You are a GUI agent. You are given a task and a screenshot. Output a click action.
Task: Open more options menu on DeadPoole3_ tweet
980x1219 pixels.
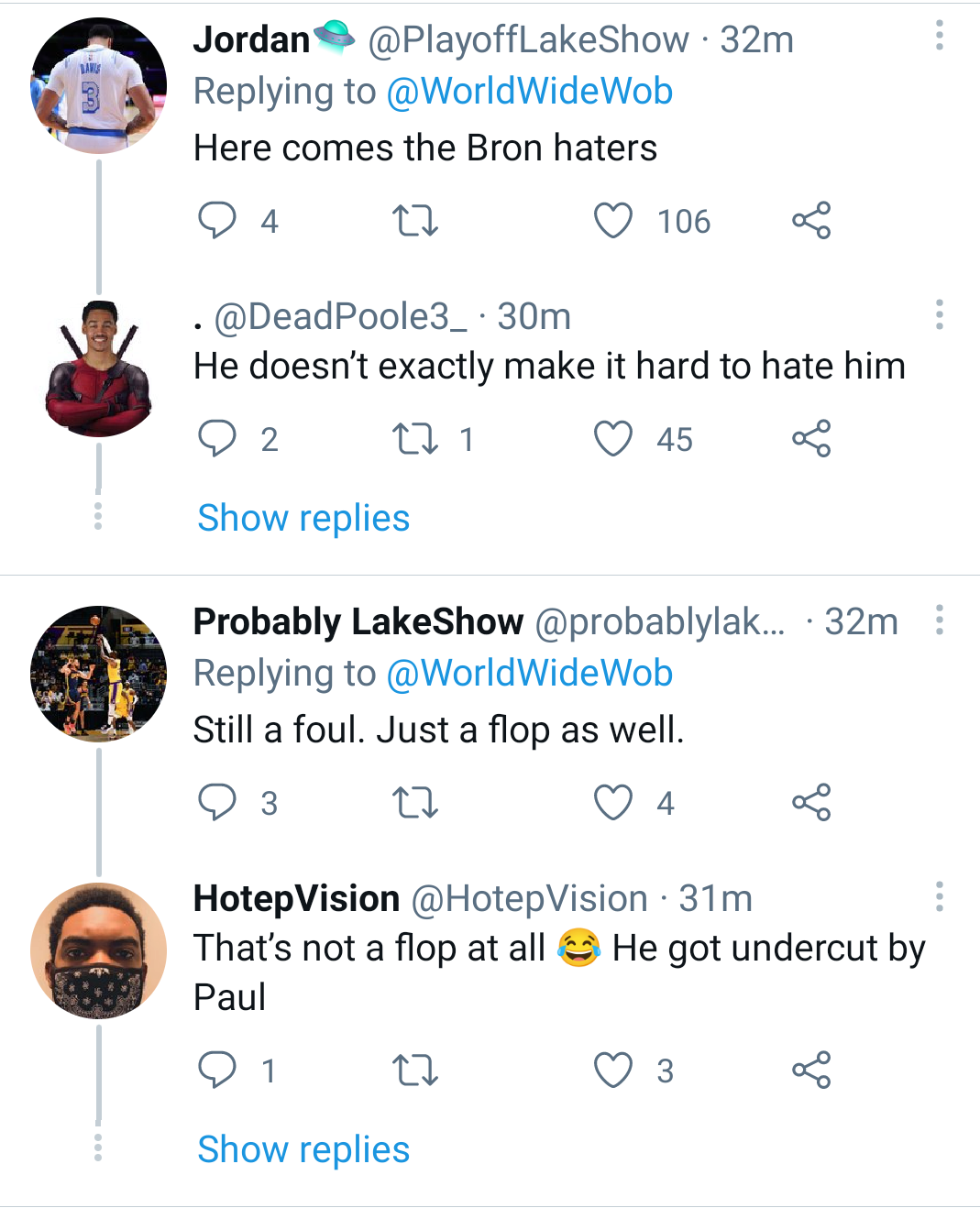940,314
